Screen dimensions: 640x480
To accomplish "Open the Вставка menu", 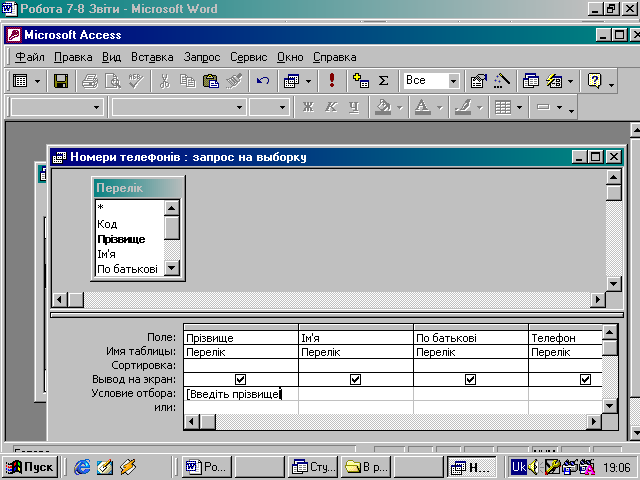I will coord(152,57).
